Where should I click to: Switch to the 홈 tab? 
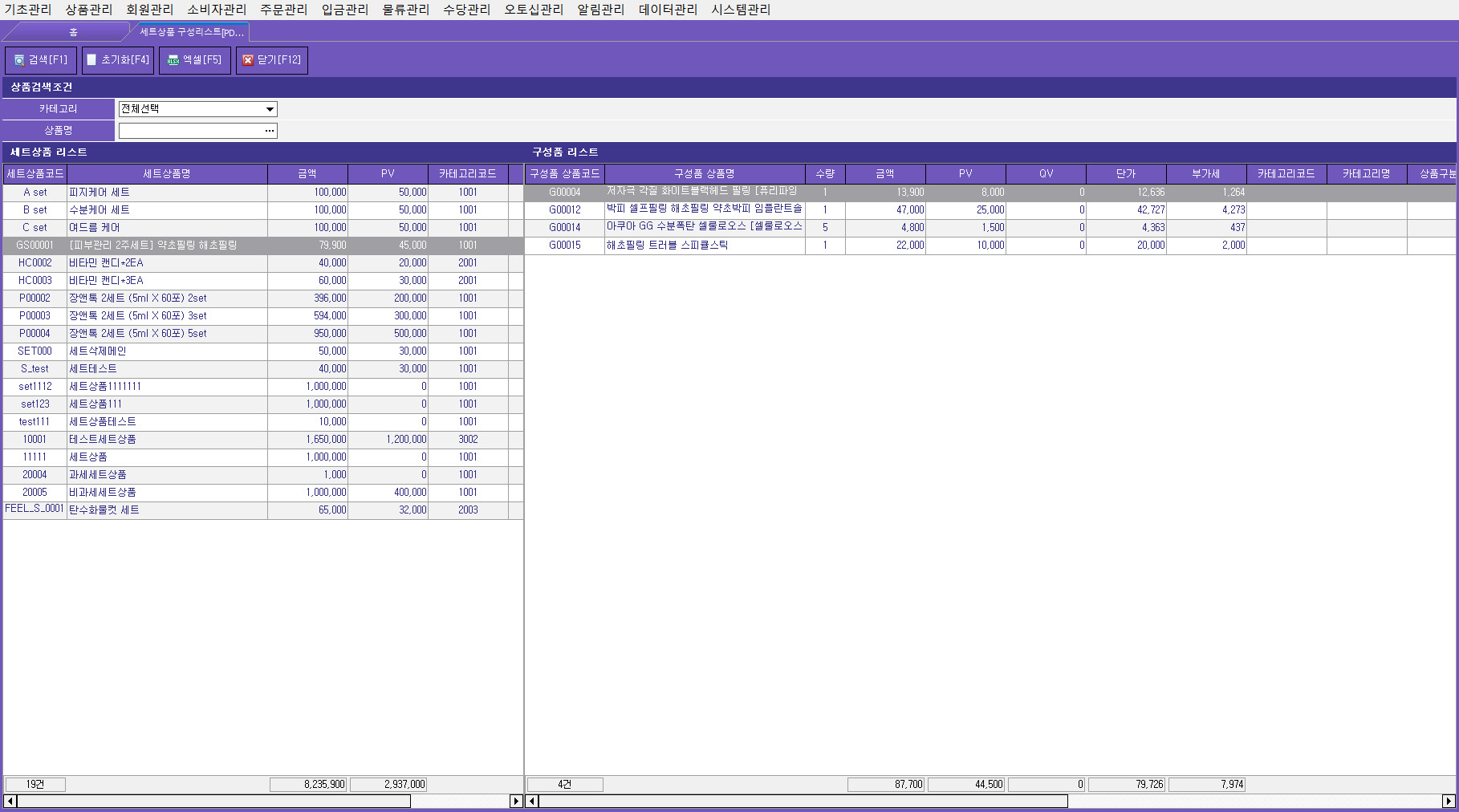click(x=73, y=32)
